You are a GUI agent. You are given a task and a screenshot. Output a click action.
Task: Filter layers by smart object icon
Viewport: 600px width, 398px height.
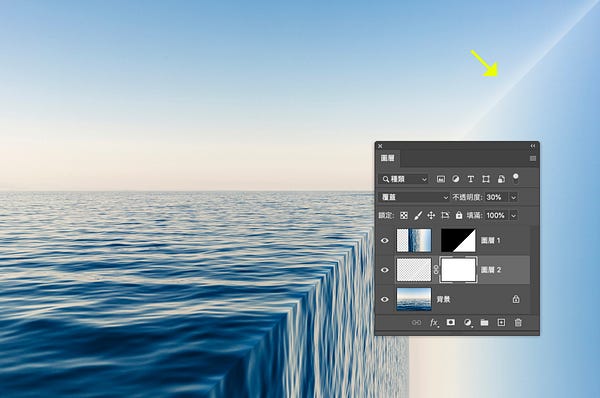(x=501, y=179)
